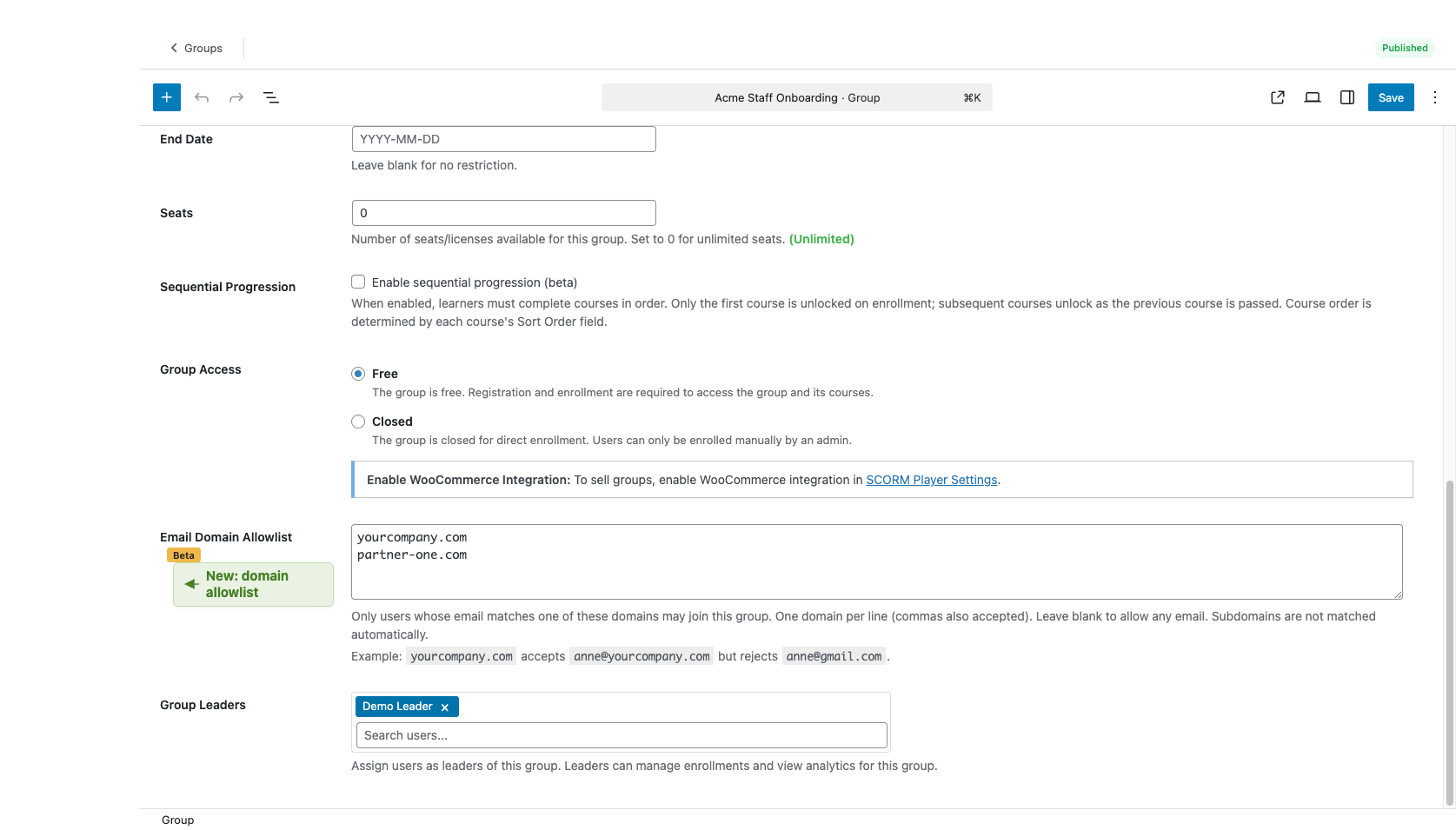Redo the last change
This screenshot has height=830, width=1456.
click(236, 97)
